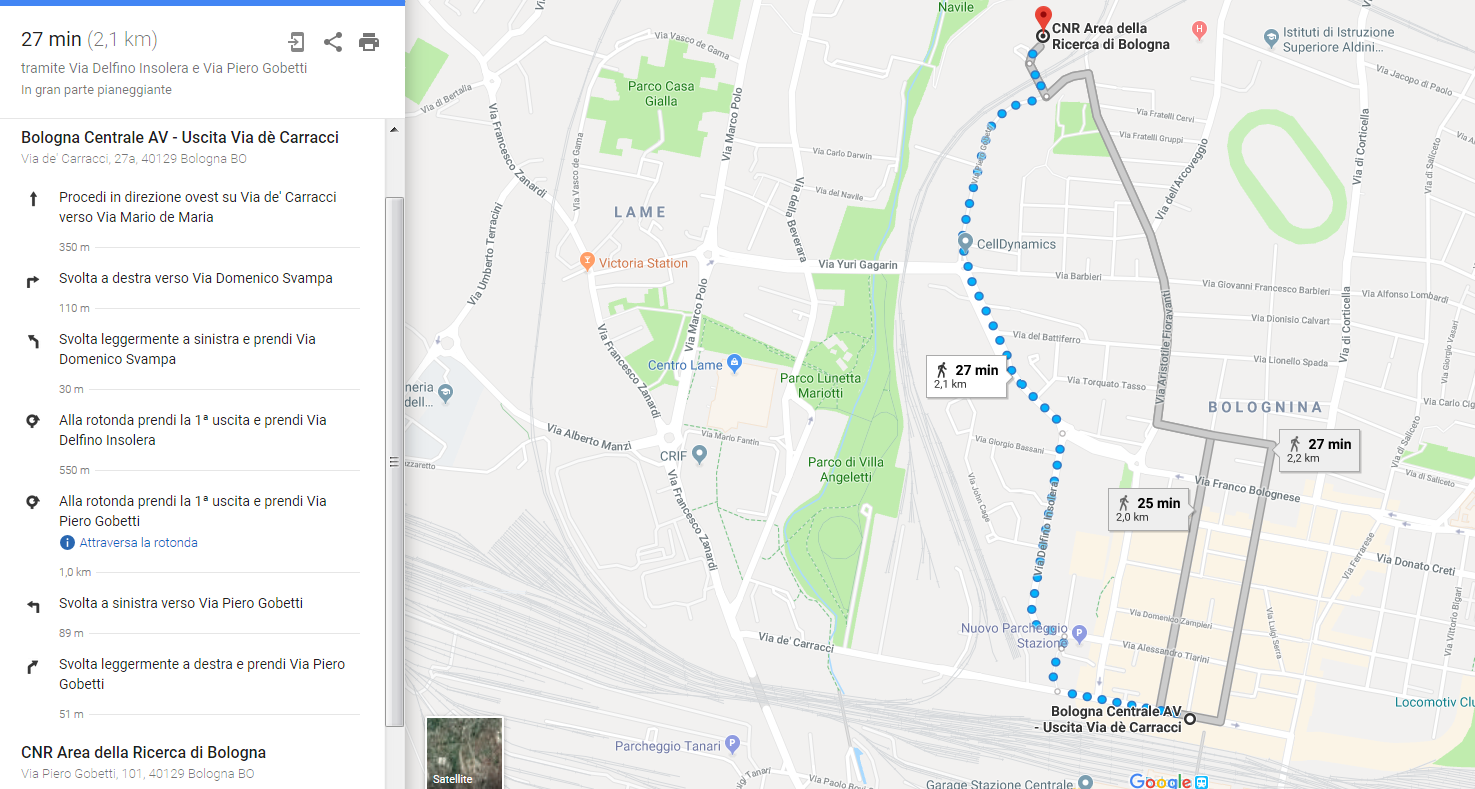
Task: Choose the 27 min 2,2 km alternate route
Action: 1320,450
